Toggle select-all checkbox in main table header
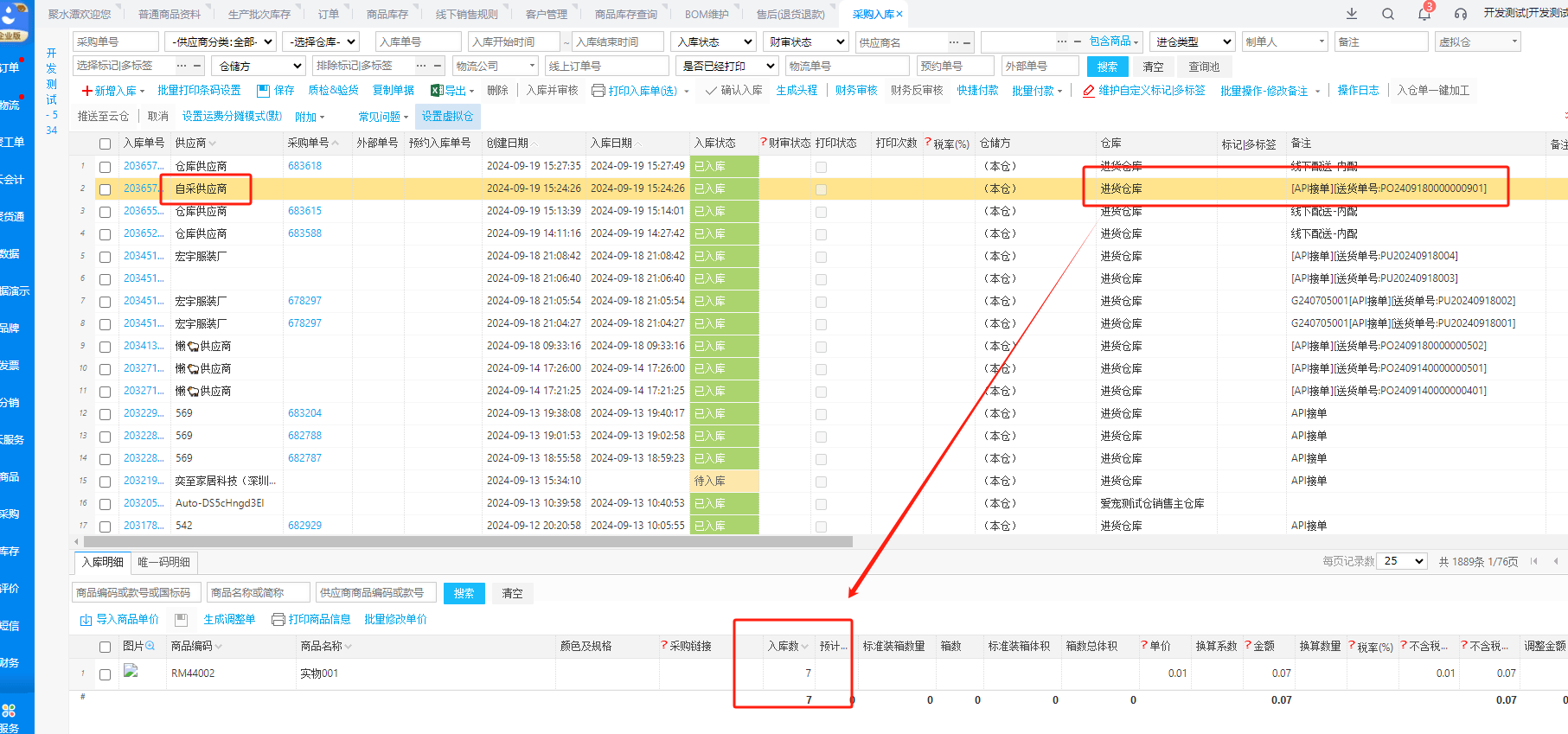Screen dimensions: 1568x734 point(105,144)
